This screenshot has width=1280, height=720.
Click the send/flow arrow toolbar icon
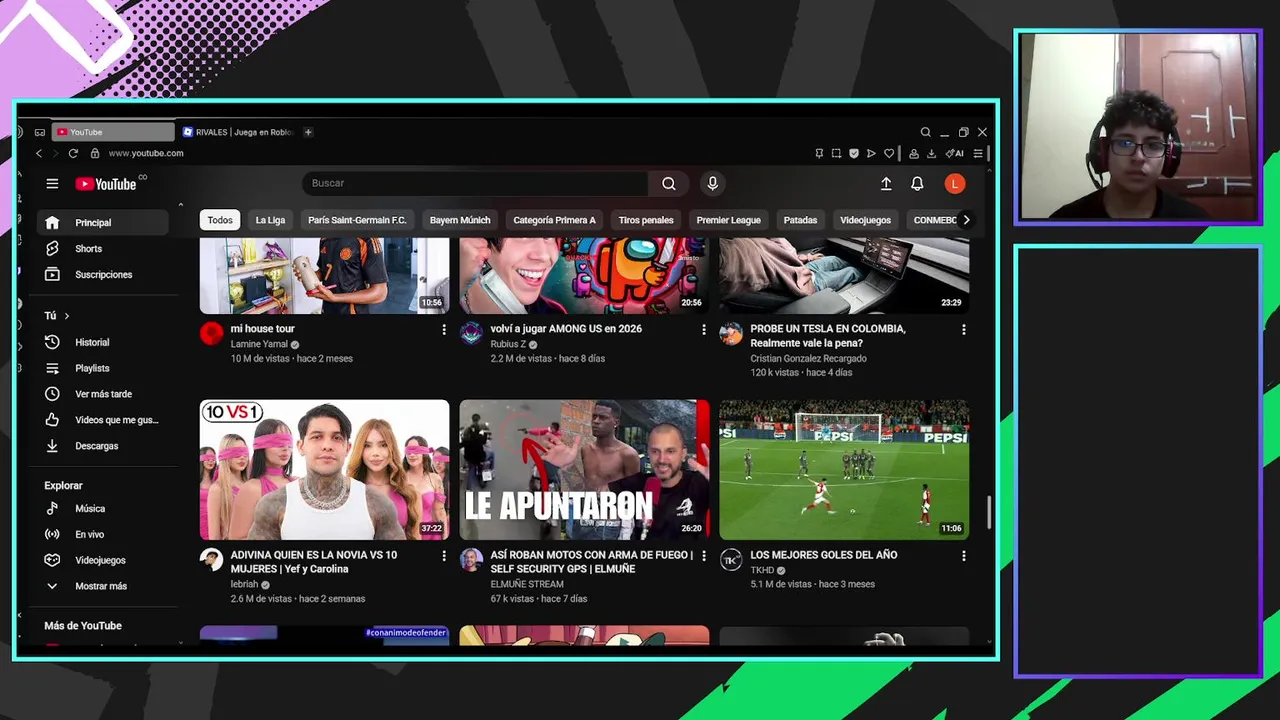(871, 154)
